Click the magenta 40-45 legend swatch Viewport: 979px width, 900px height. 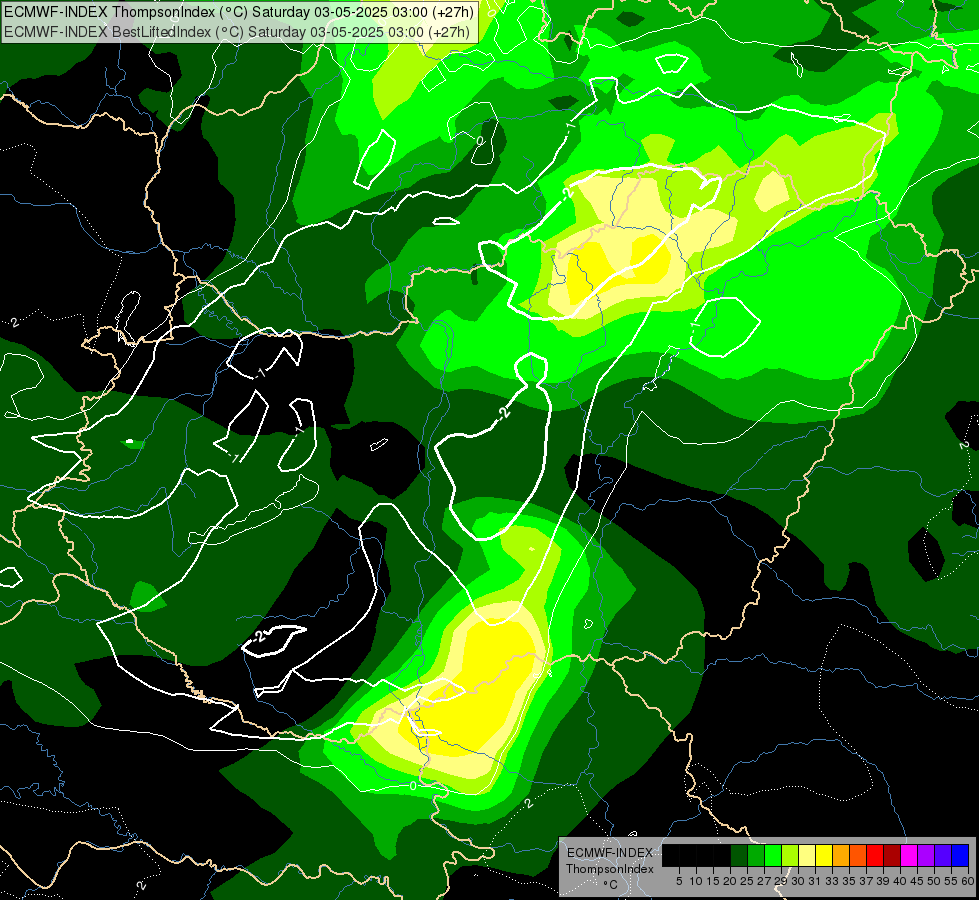(x=909, y=855)
